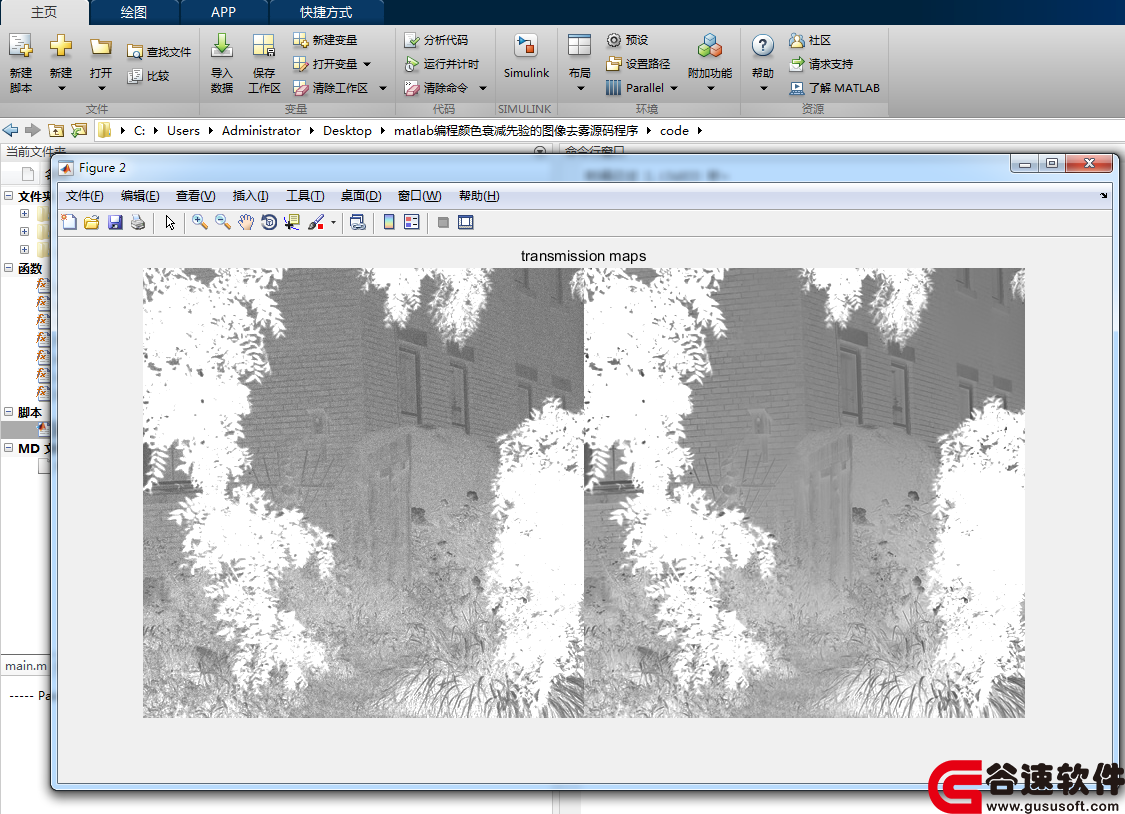This screenshot has width=1125, height=814.
Task: Click Show Plot Tools and Dock Figure icon
Action: [x=466, y=222]
